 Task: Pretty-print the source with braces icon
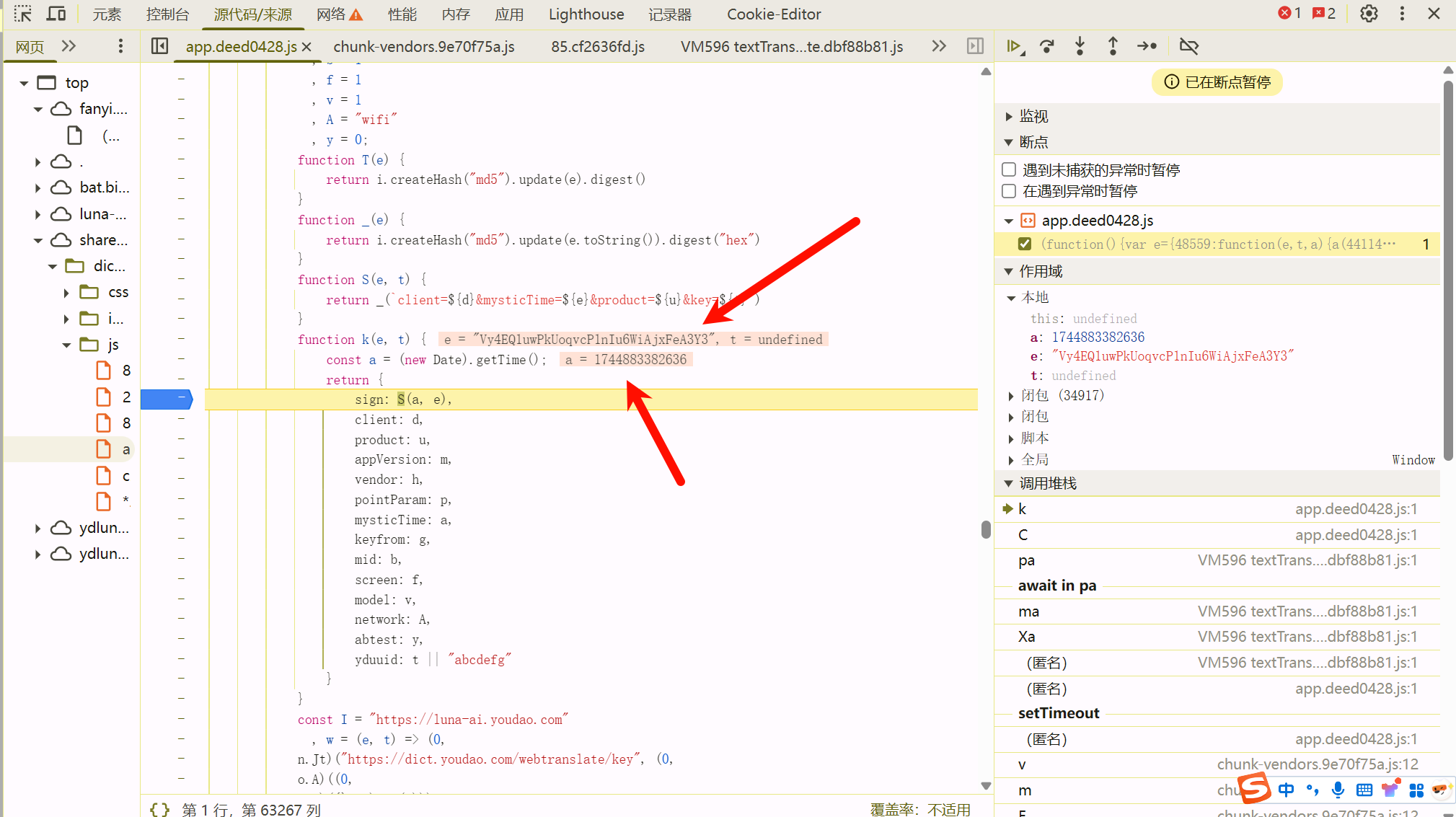coord(159,809)
